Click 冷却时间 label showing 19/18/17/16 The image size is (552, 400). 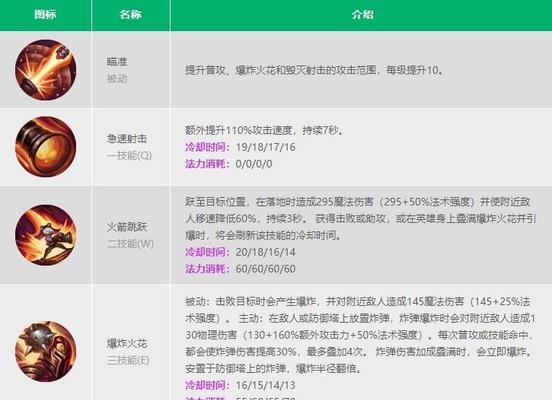click(208, 147)
